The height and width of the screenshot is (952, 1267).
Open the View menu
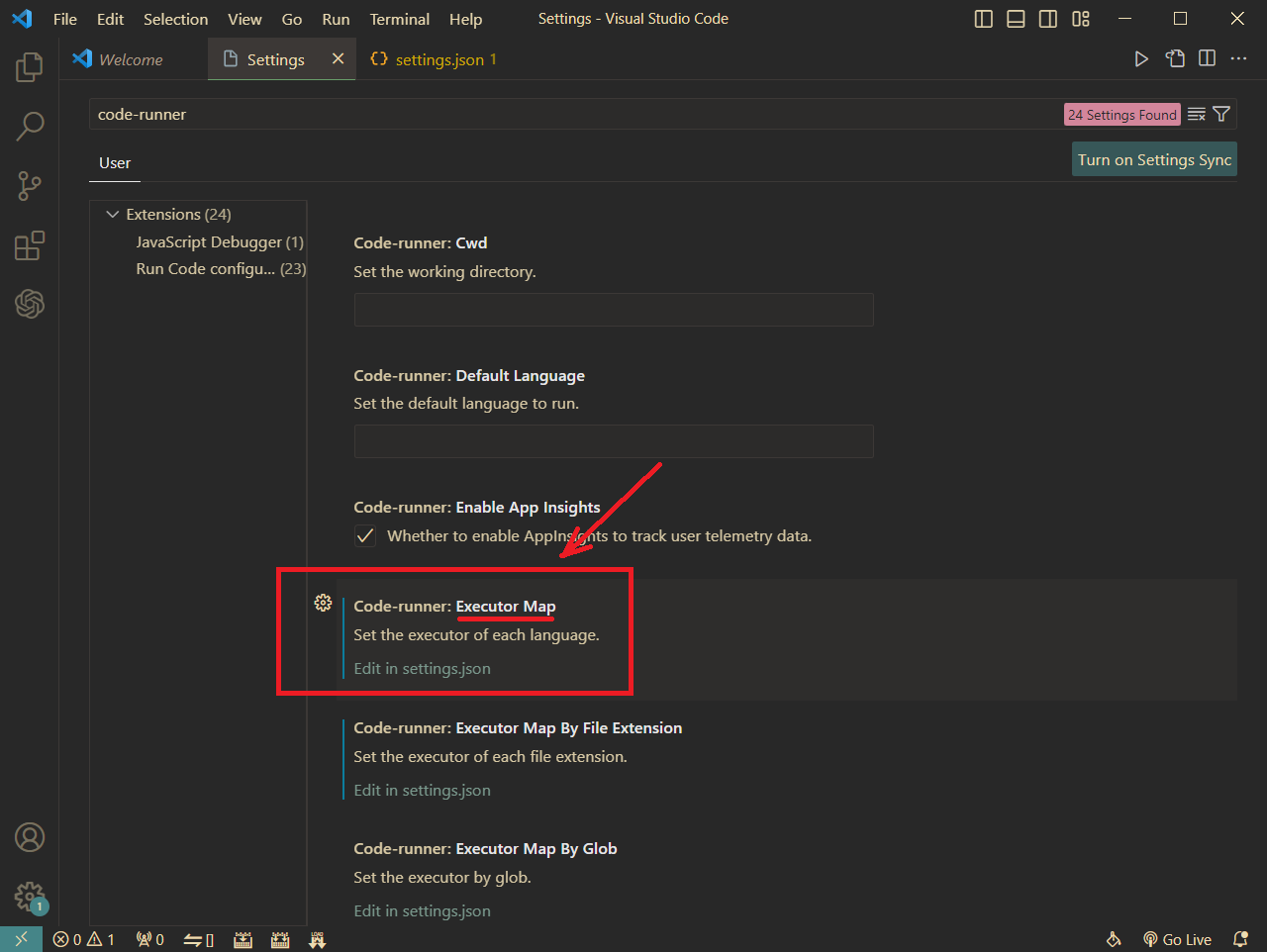pyautogui.click(x=244, y=19)
